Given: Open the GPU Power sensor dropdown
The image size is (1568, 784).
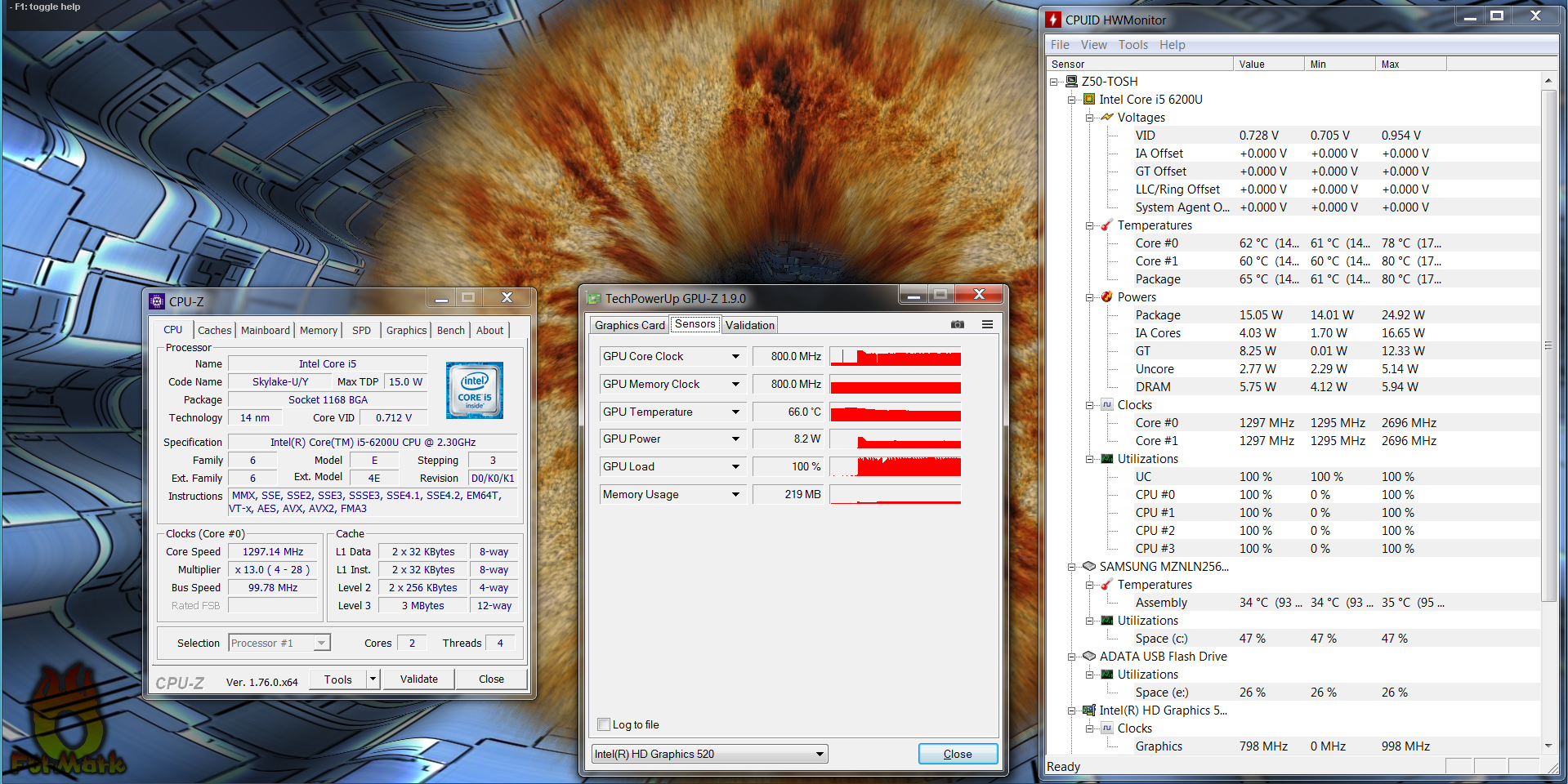Looking at the screenshot, I should tap(735, 439).
